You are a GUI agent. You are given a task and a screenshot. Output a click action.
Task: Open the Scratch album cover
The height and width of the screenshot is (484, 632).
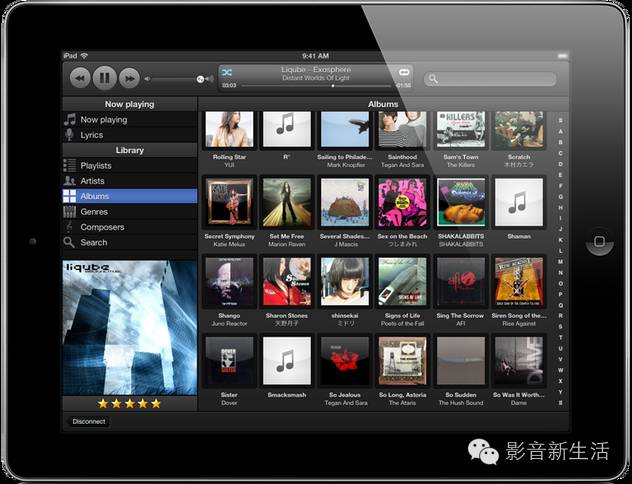[x=519, y=129]
